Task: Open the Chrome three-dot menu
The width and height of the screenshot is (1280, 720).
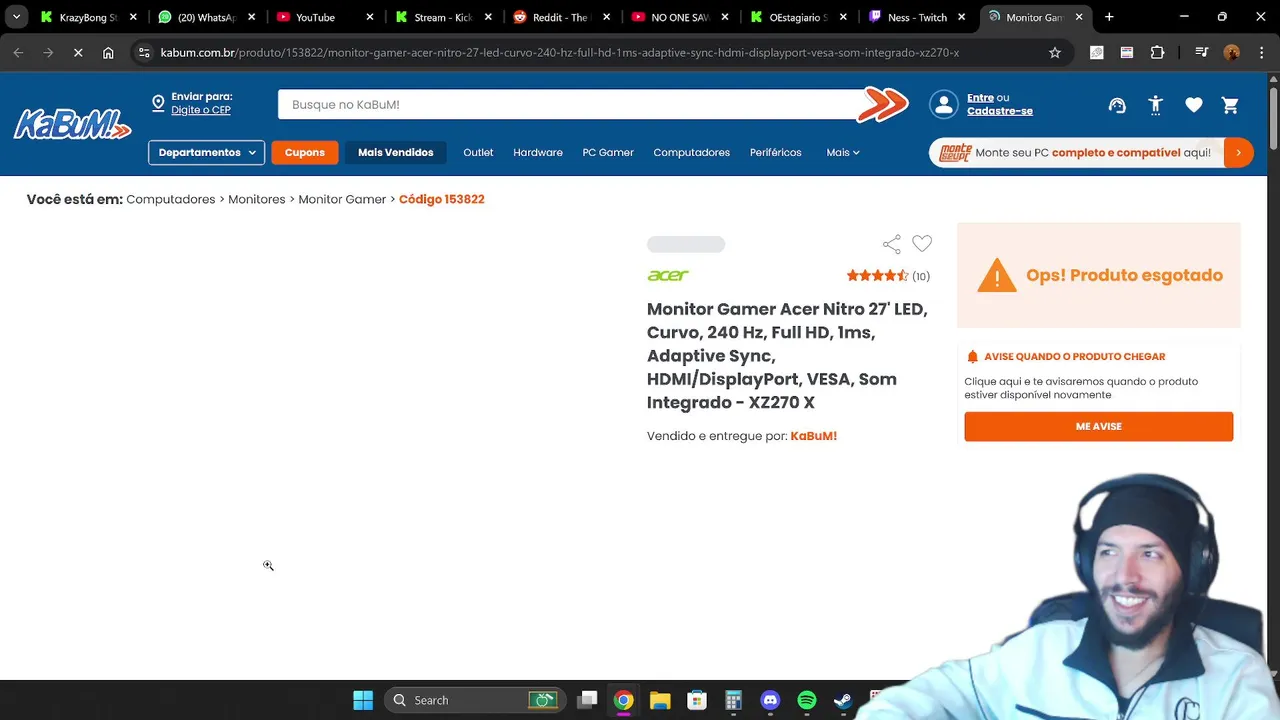Action: click(x=1262, y=53)
